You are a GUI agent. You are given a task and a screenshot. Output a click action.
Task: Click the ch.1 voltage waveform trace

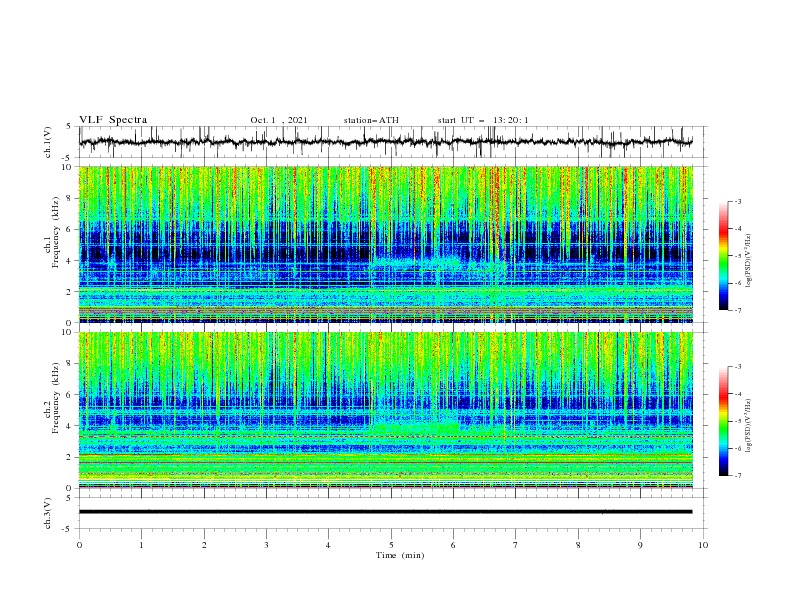(x=386, y=142)
